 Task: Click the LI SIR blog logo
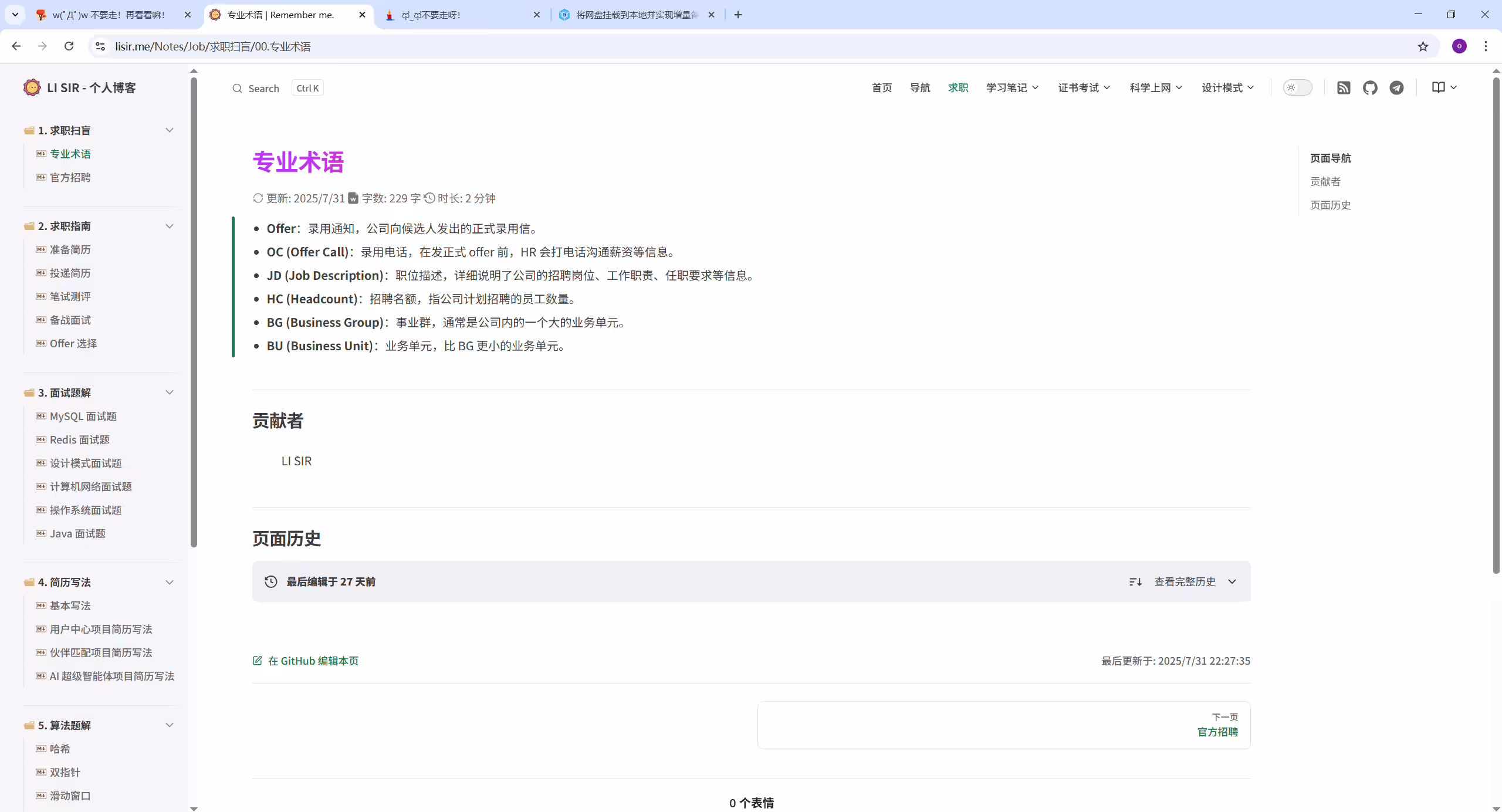32,87
